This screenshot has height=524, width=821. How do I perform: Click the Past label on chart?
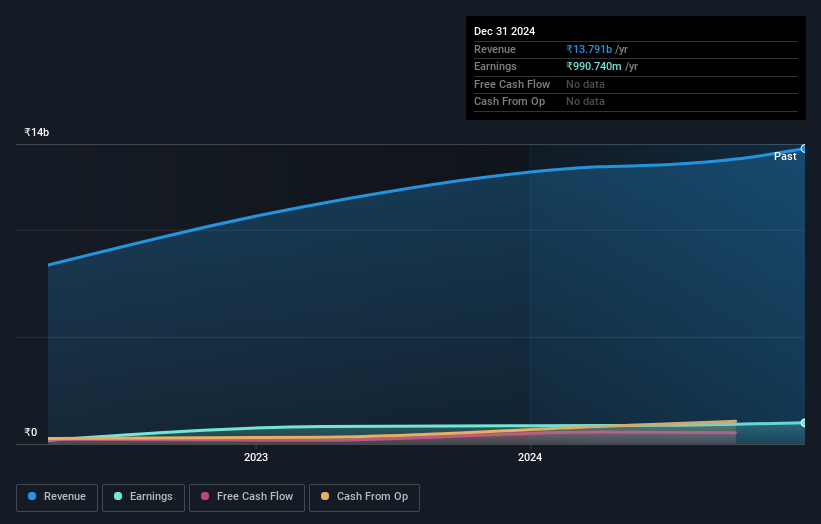coord(785,157)
